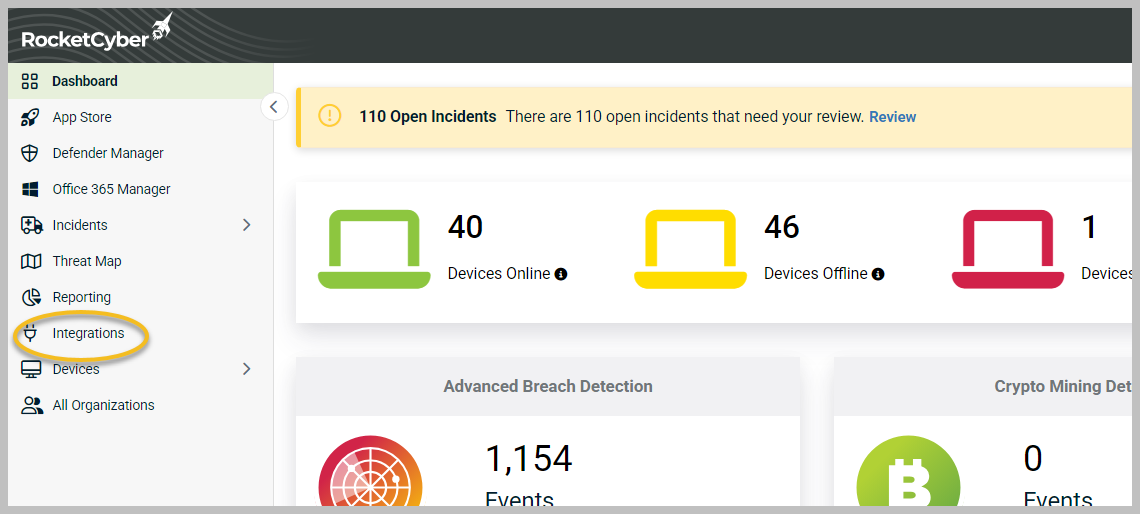This screenshot has height=514, width=1140.
Task: Open the Dashboard menu item
Action: 85,81
